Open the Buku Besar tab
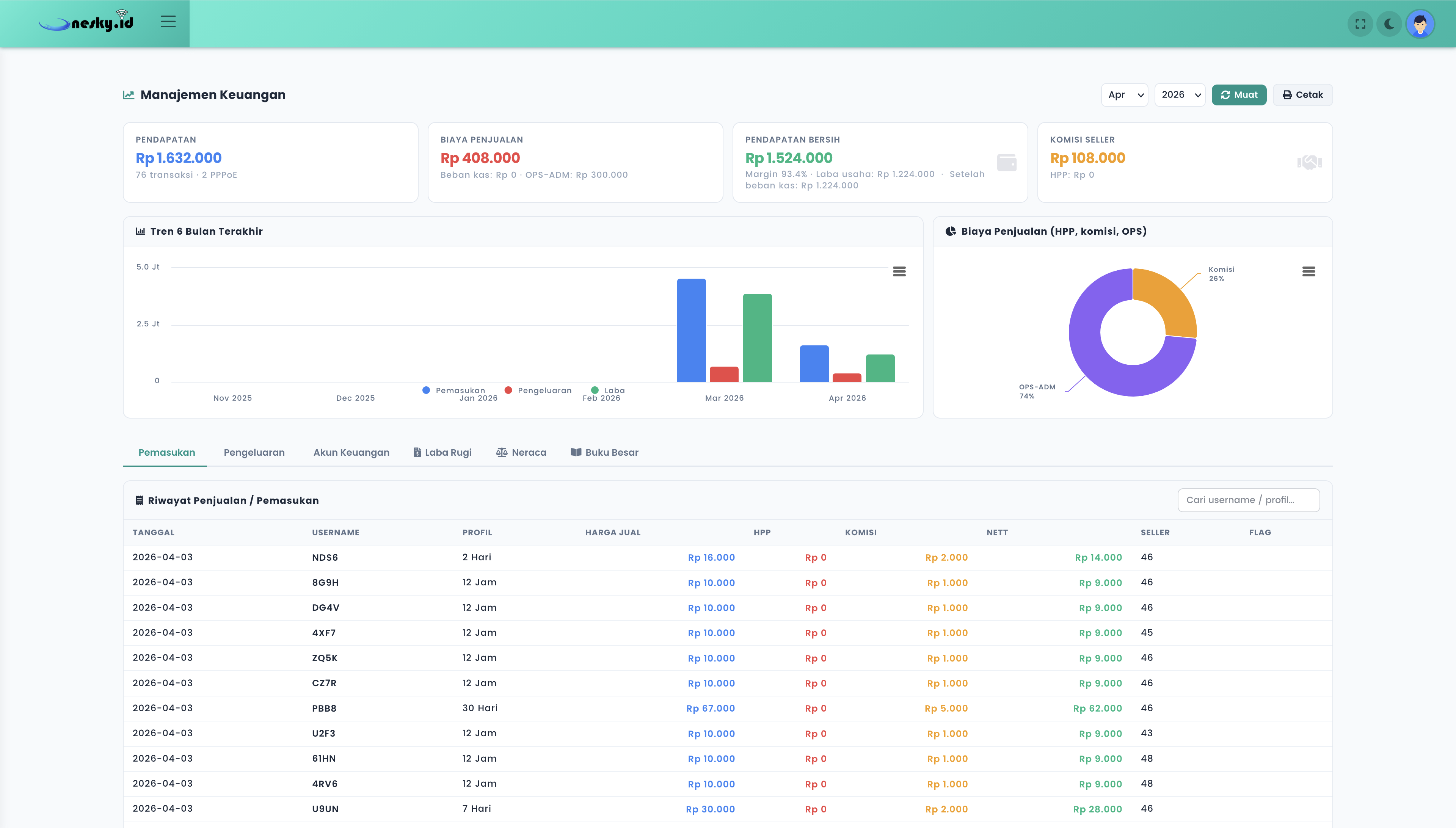Image resolution: width=1456 pixels, height=828 pixels. tap(604, 453)
